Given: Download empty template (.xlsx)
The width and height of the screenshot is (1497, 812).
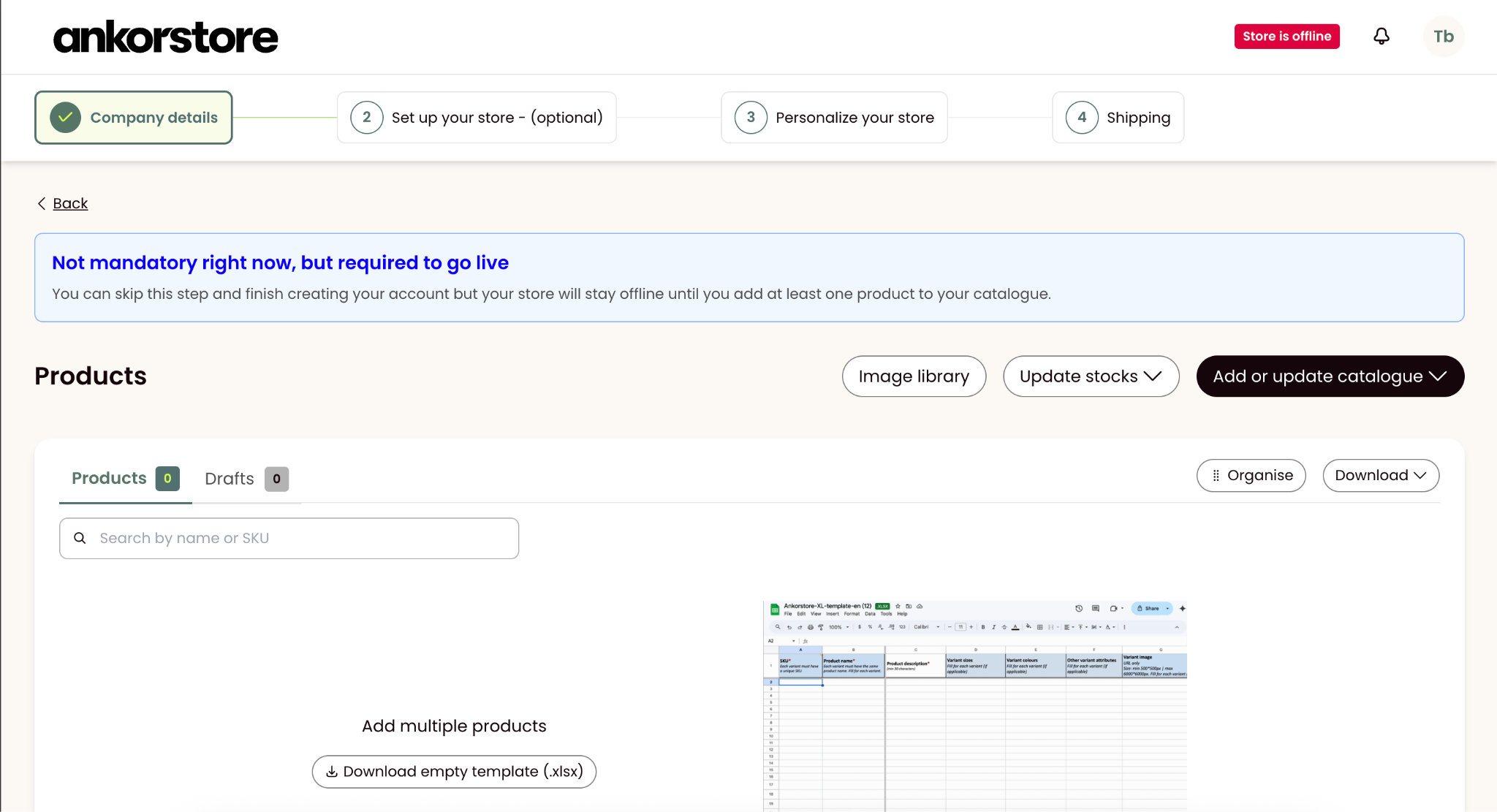Looking at the screenshot, I should coord(454,772).
